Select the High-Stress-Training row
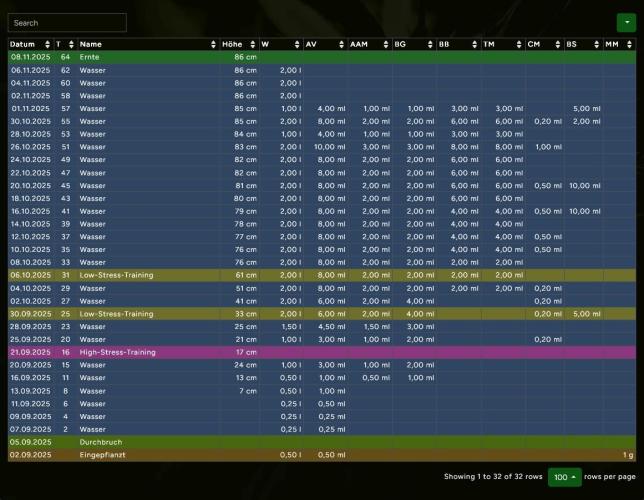The width and height of the screenshot is (644, 500). (x=116, y=352)
